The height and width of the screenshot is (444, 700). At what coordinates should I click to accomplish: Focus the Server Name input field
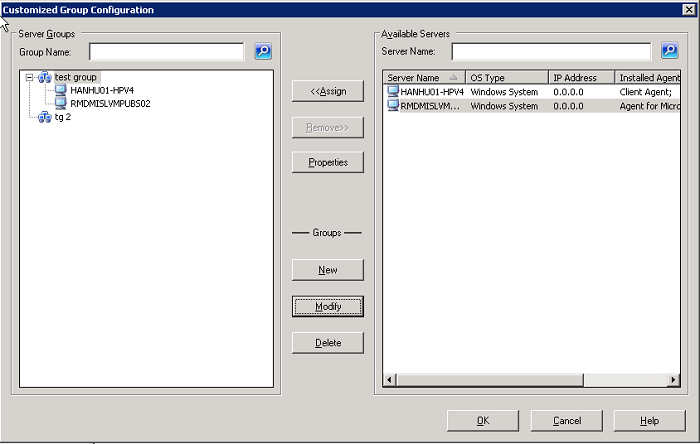(551, 51)
